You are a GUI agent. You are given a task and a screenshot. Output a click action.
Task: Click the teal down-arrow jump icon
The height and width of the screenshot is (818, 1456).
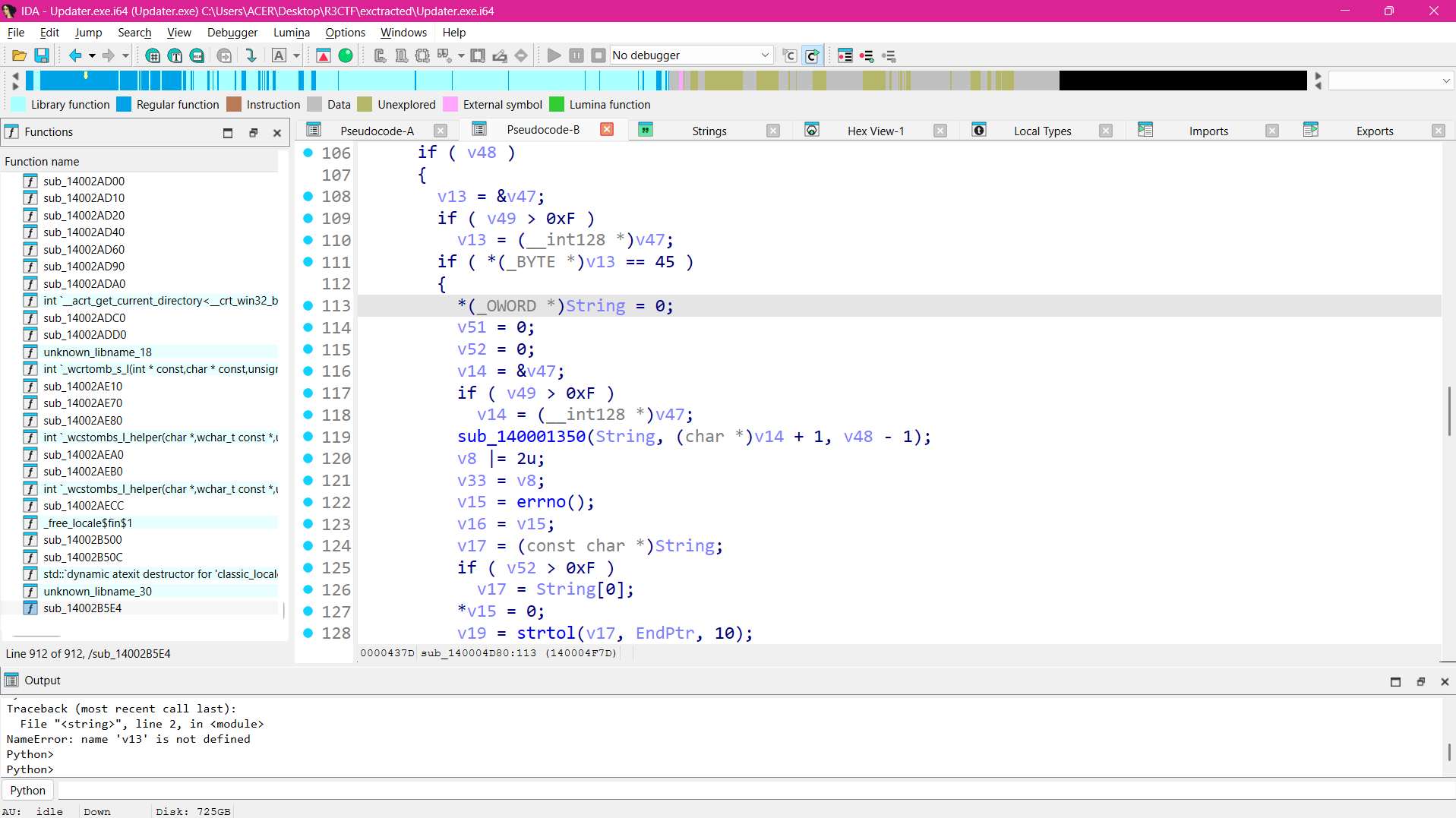pyautogui.click(x=251, y=55)
